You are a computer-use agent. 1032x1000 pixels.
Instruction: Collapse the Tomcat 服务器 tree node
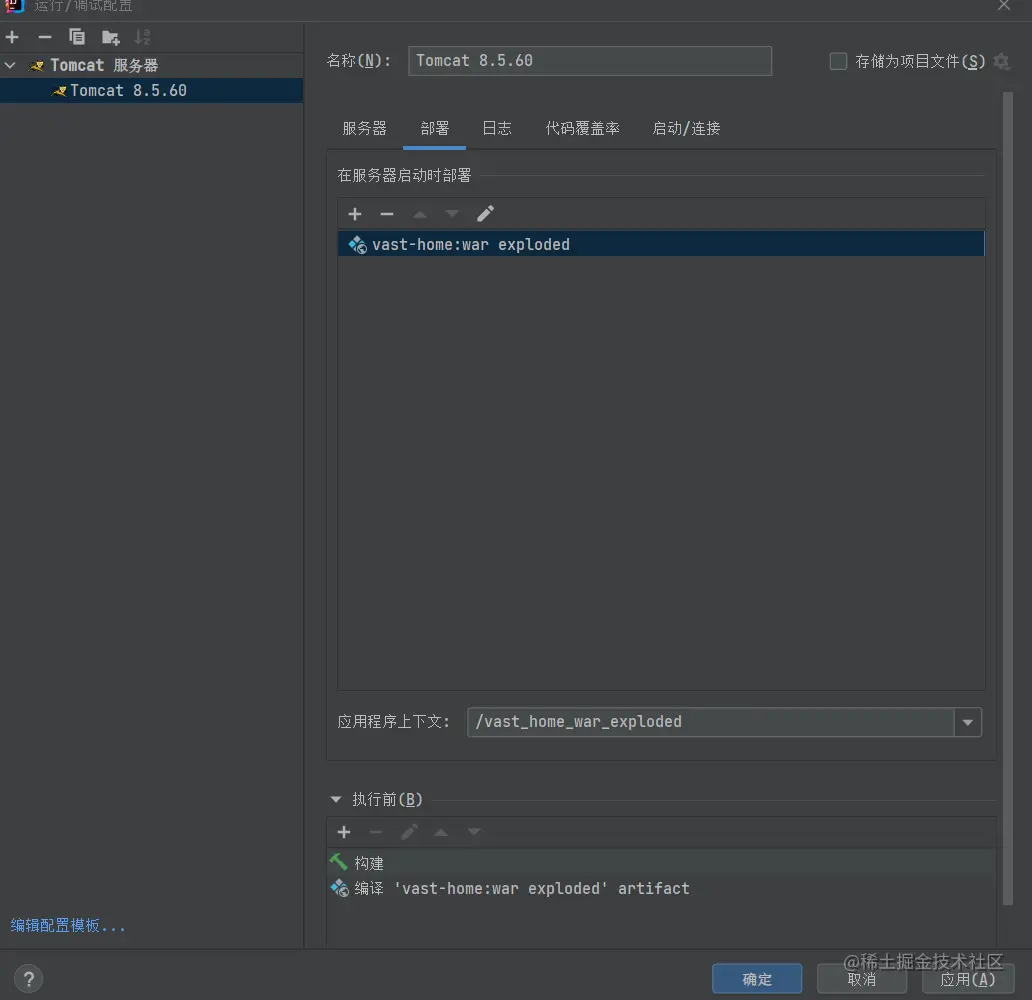point(10,65)
